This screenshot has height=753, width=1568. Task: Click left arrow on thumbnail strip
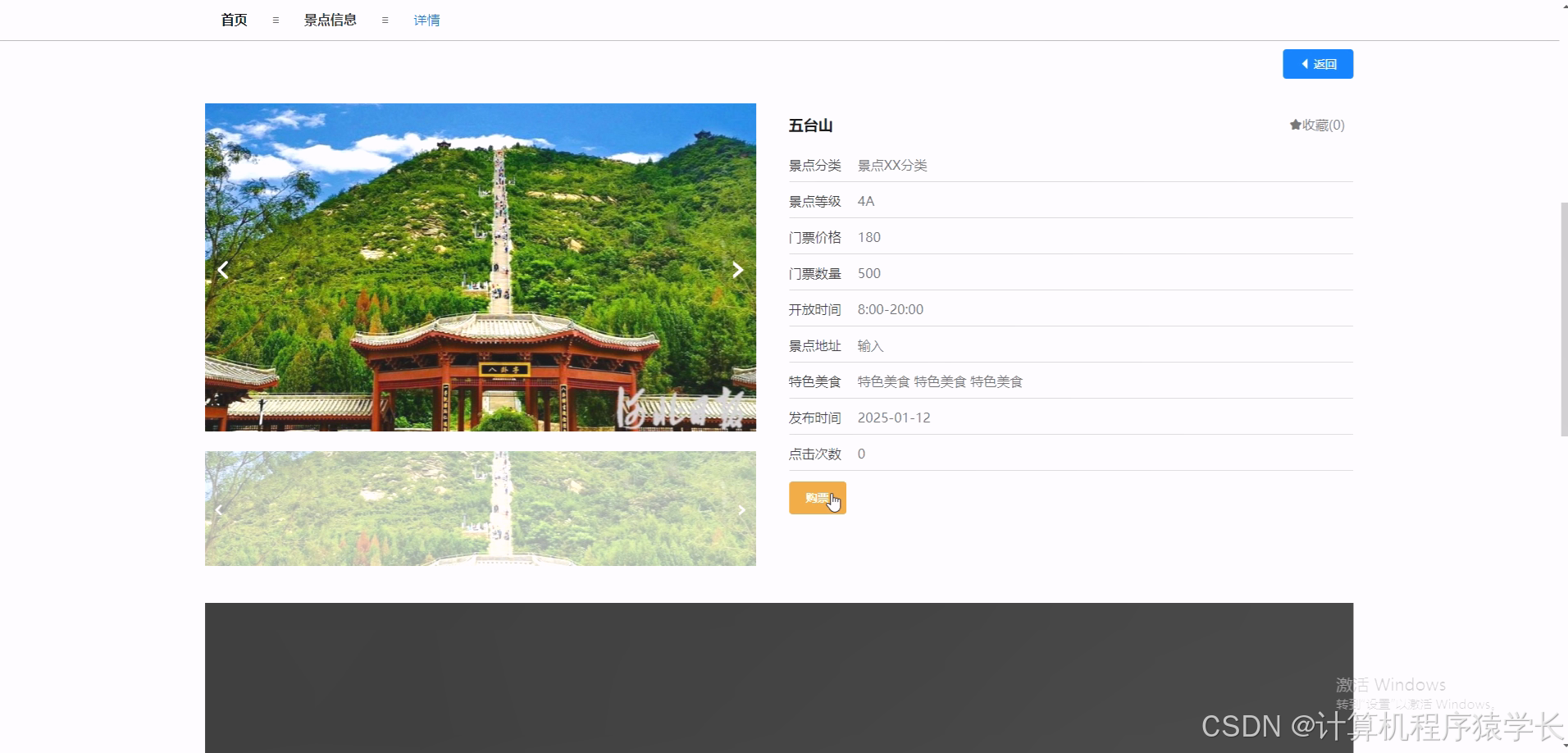coord(218,509)
